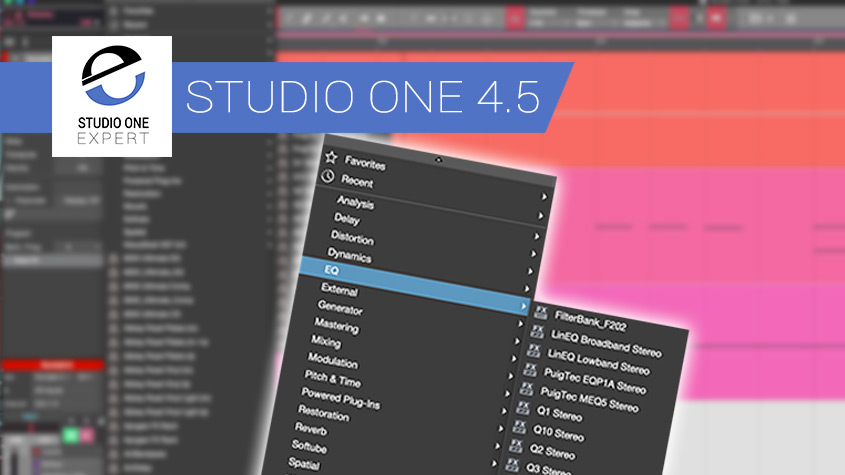Open the Powered Plug-Ins category

pyautogui.click(x=341, y=398)
